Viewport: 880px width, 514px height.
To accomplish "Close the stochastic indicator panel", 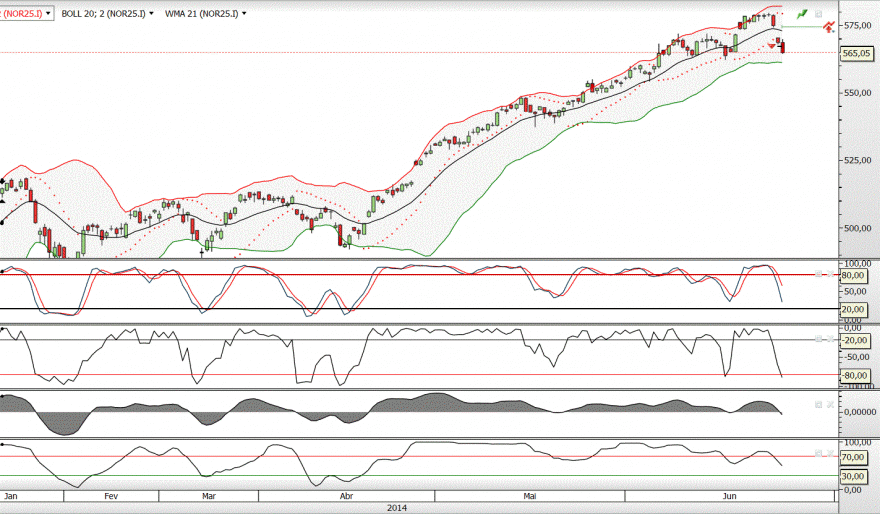I will (x=830, y=274).
